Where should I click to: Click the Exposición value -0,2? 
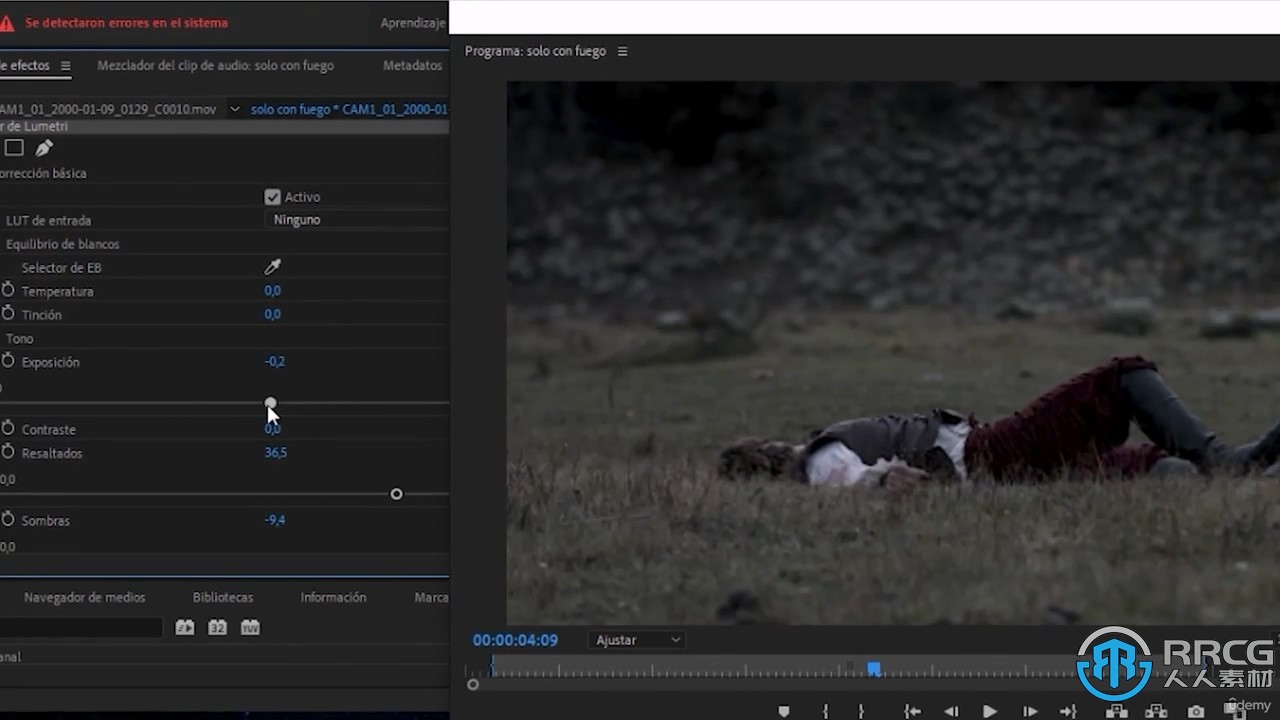274,361
